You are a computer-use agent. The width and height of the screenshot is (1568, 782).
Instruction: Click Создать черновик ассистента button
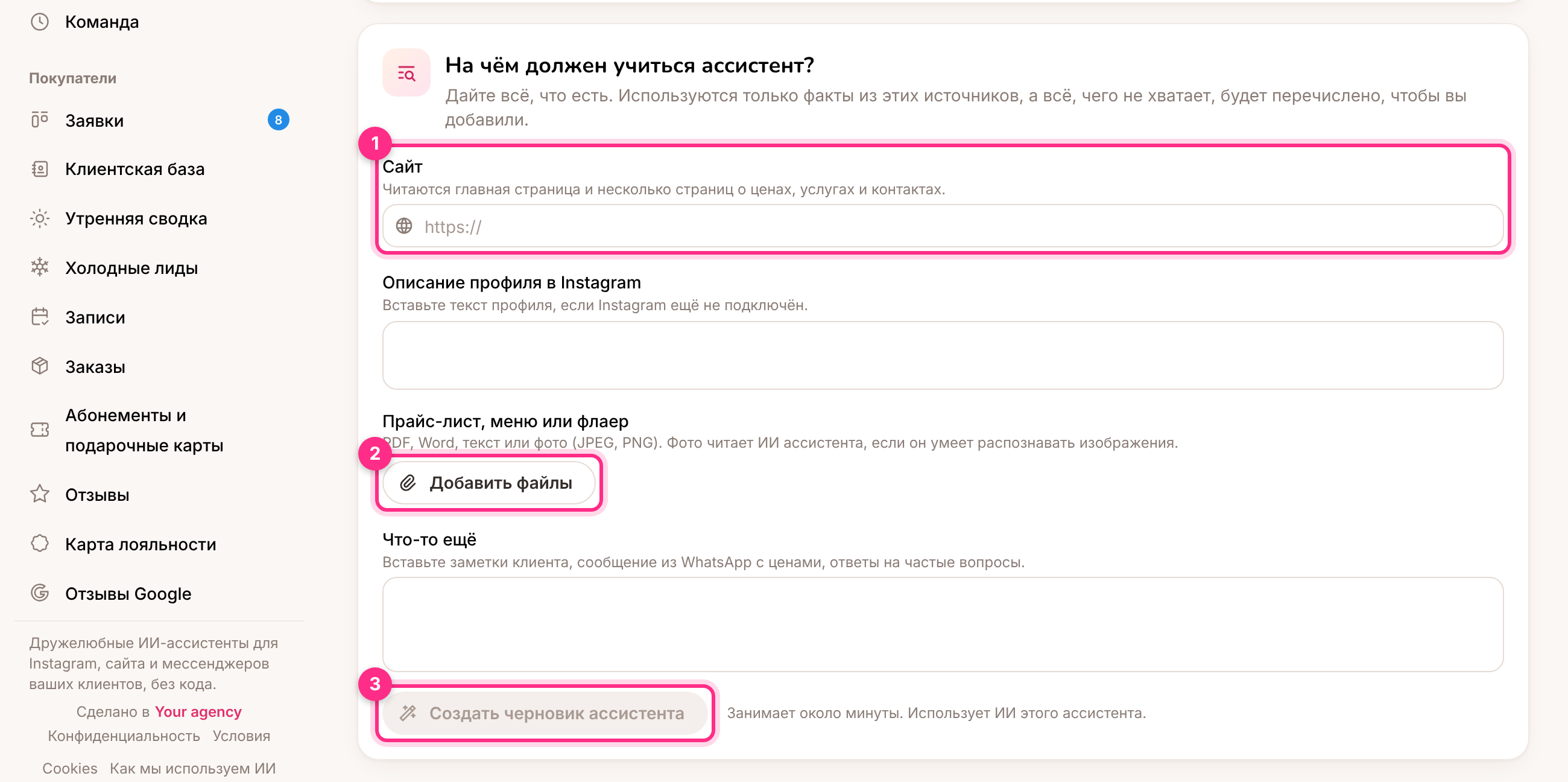pyautogui.click(x=545, y=713)
